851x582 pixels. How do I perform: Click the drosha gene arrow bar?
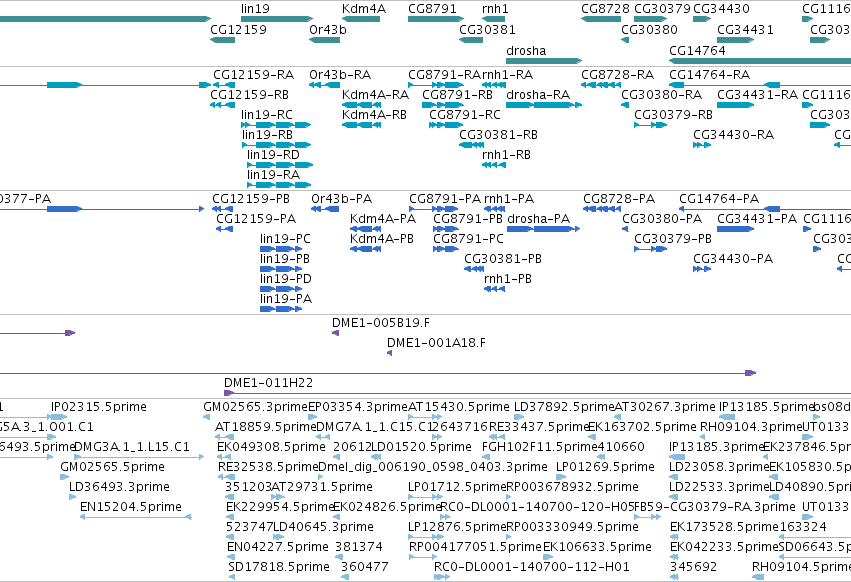coord(544,61)
